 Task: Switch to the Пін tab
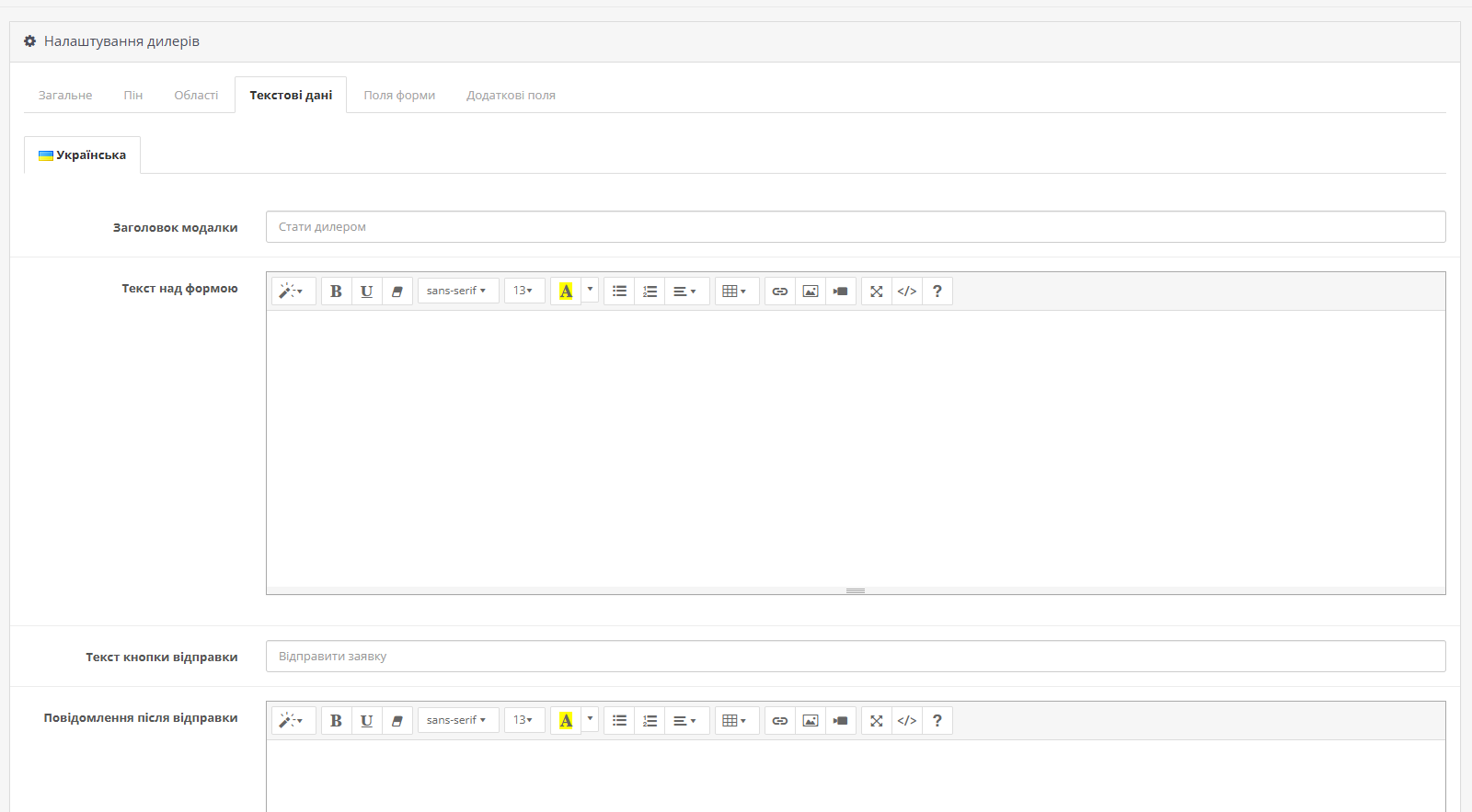(x=133, y=95)
